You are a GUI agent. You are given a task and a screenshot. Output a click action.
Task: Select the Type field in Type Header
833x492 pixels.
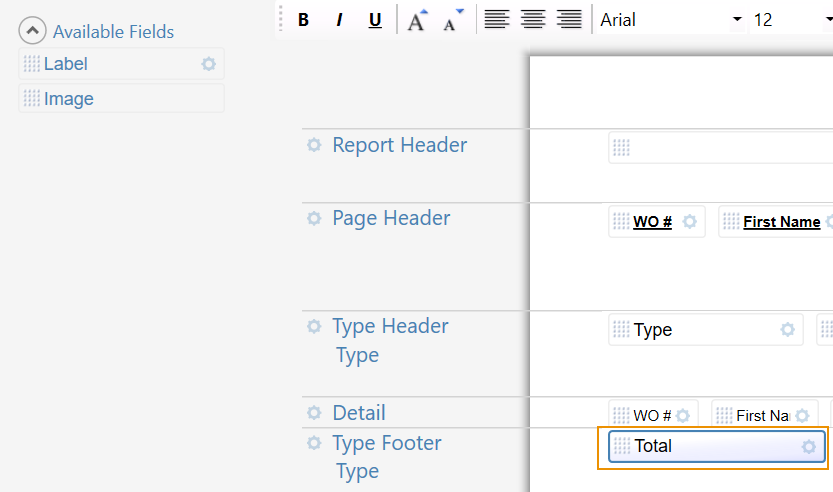(706, 329)
